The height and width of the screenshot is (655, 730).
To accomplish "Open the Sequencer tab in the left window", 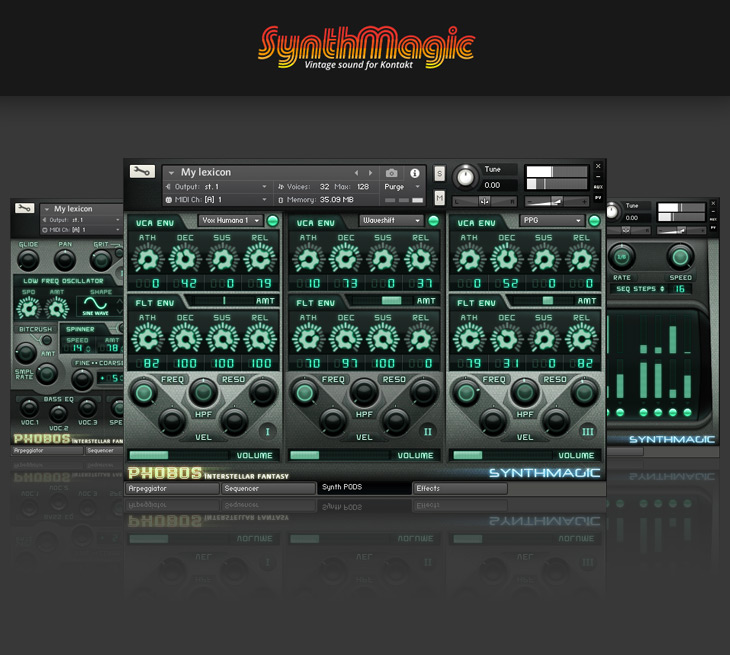I will (104, 451).
